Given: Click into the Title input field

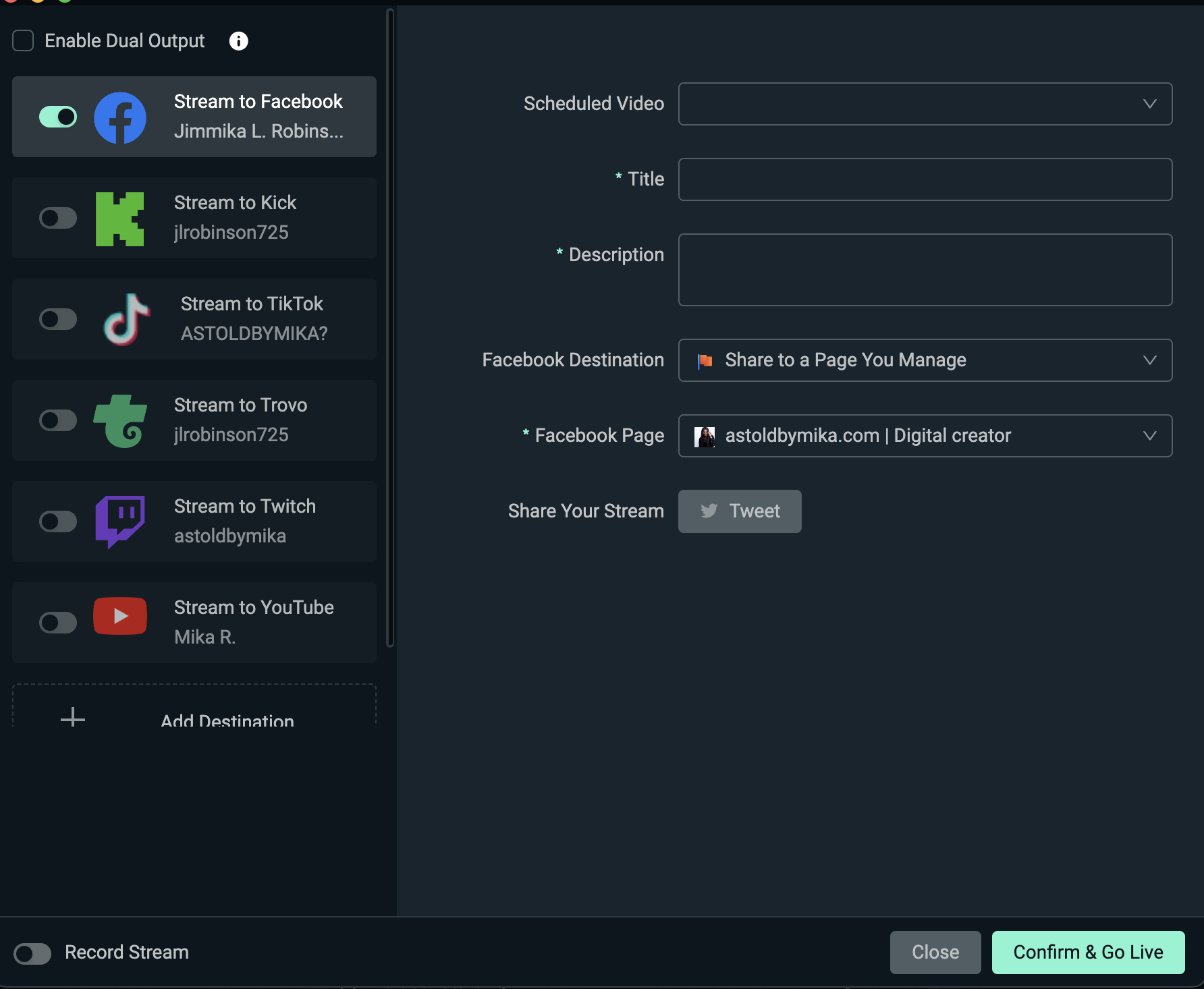Looking at the screenshot, I should click(x=925, y=179).
